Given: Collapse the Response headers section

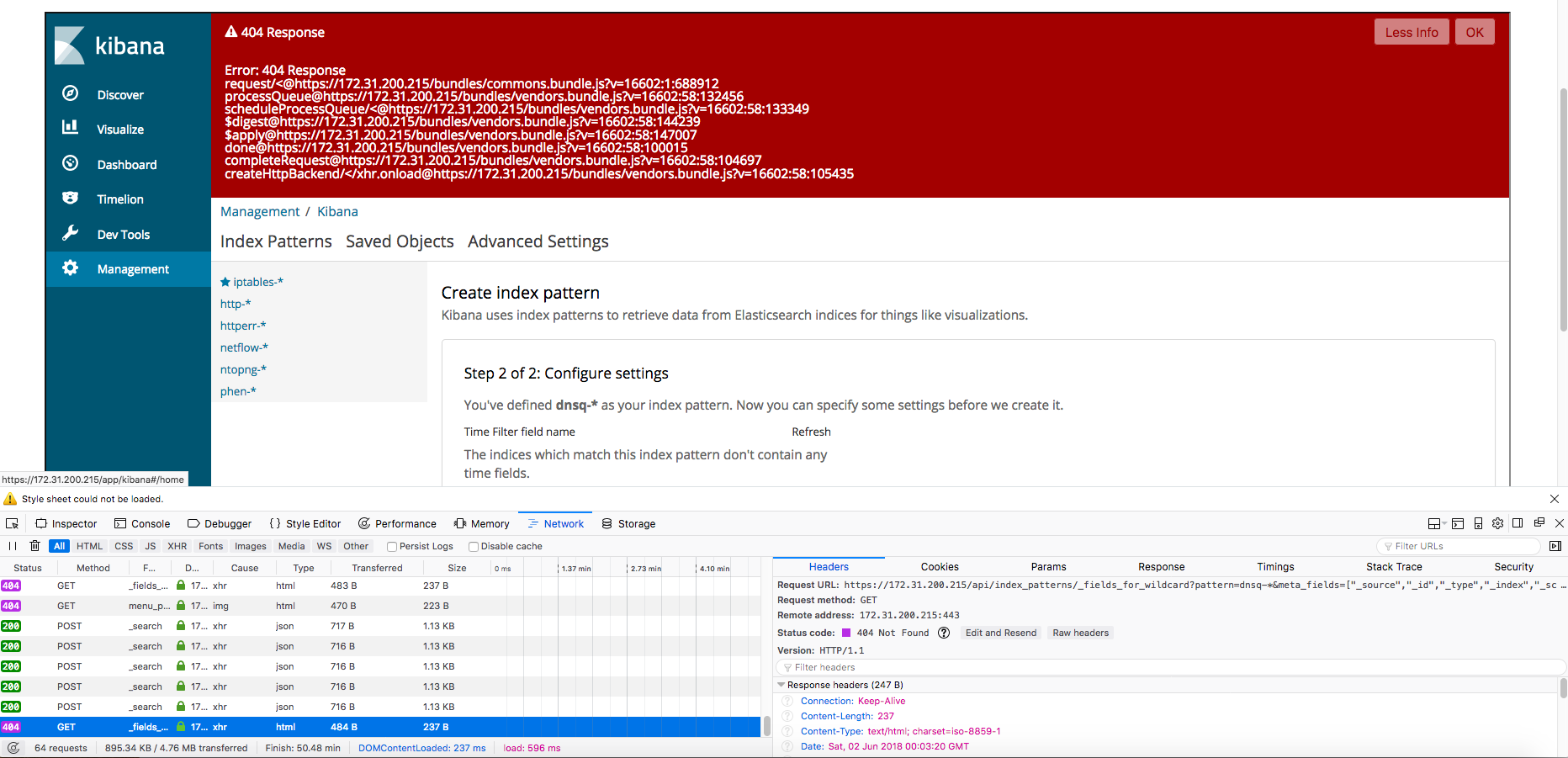Looking at the screenshot, I should point(781,685).
